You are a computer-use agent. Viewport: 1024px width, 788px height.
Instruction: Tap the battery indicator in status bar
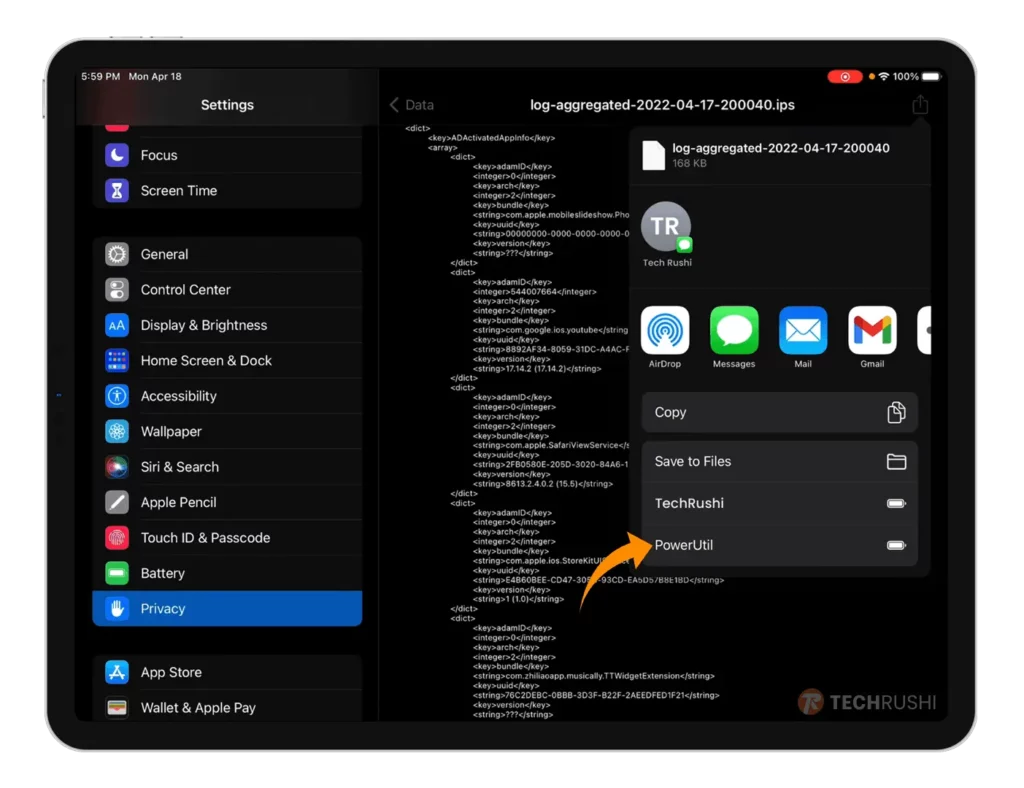pos(931,76)
